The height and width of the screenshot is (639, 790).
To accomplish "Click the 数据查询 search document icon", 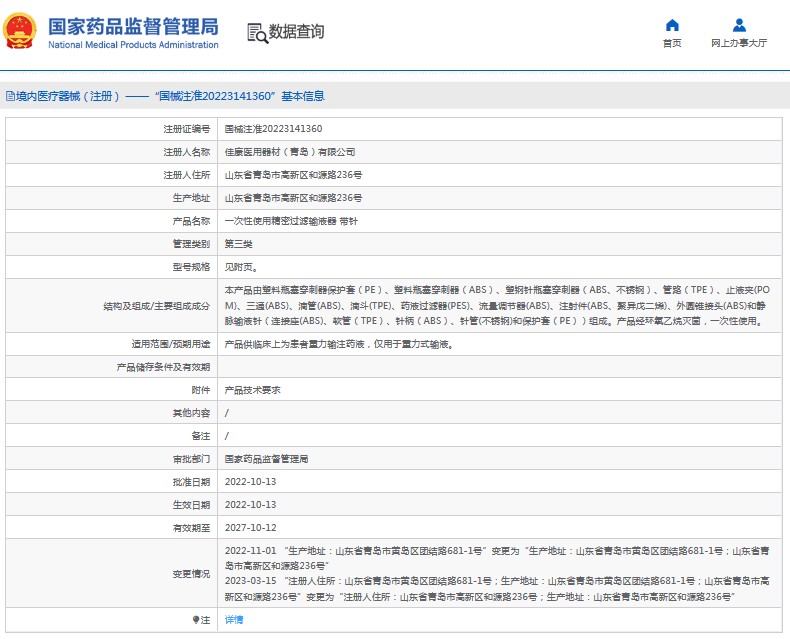I will [x=257, y=33].
